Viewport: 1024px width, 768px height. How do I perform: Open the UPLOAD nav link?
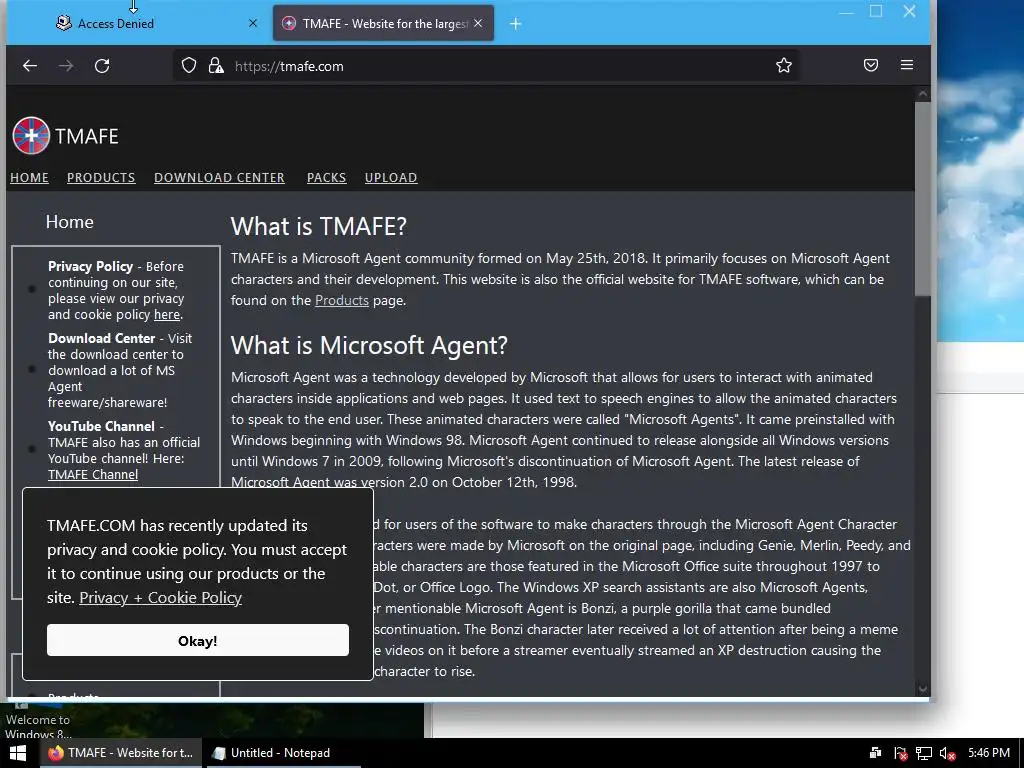(391, 178)
